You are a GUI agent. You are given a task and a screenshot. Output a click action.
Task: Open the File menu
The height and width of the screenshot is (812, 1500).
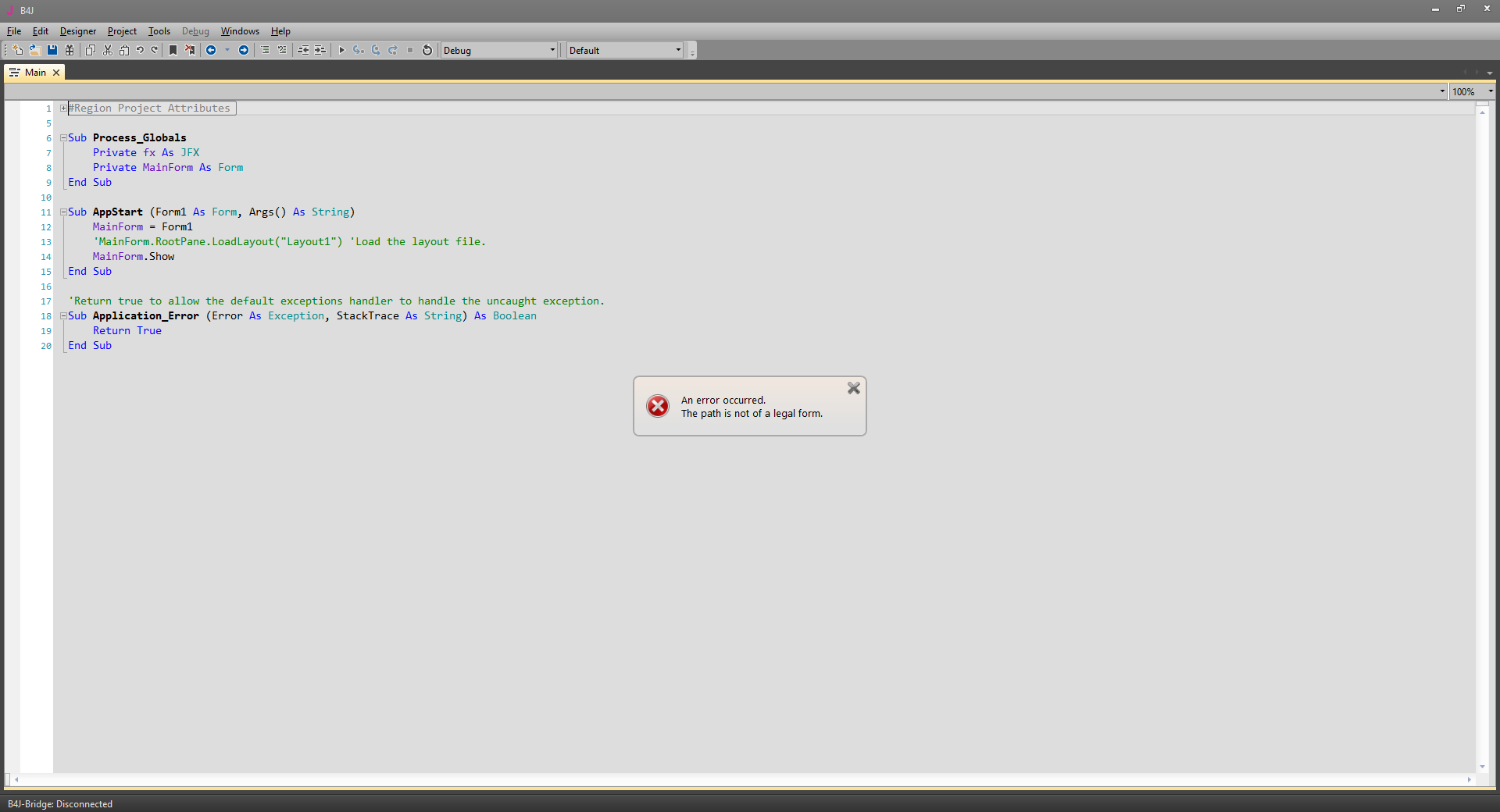(x=14, y=31)
